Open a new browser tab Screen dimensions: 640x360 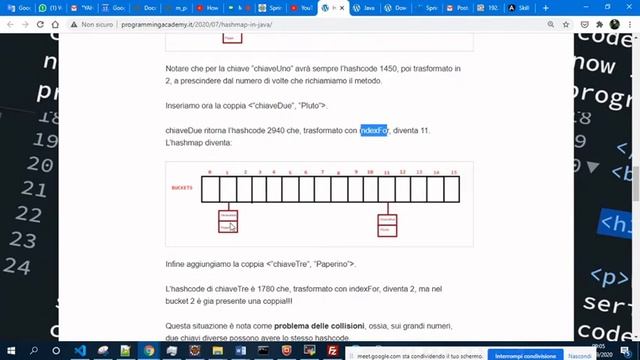(x=546, y=8)
